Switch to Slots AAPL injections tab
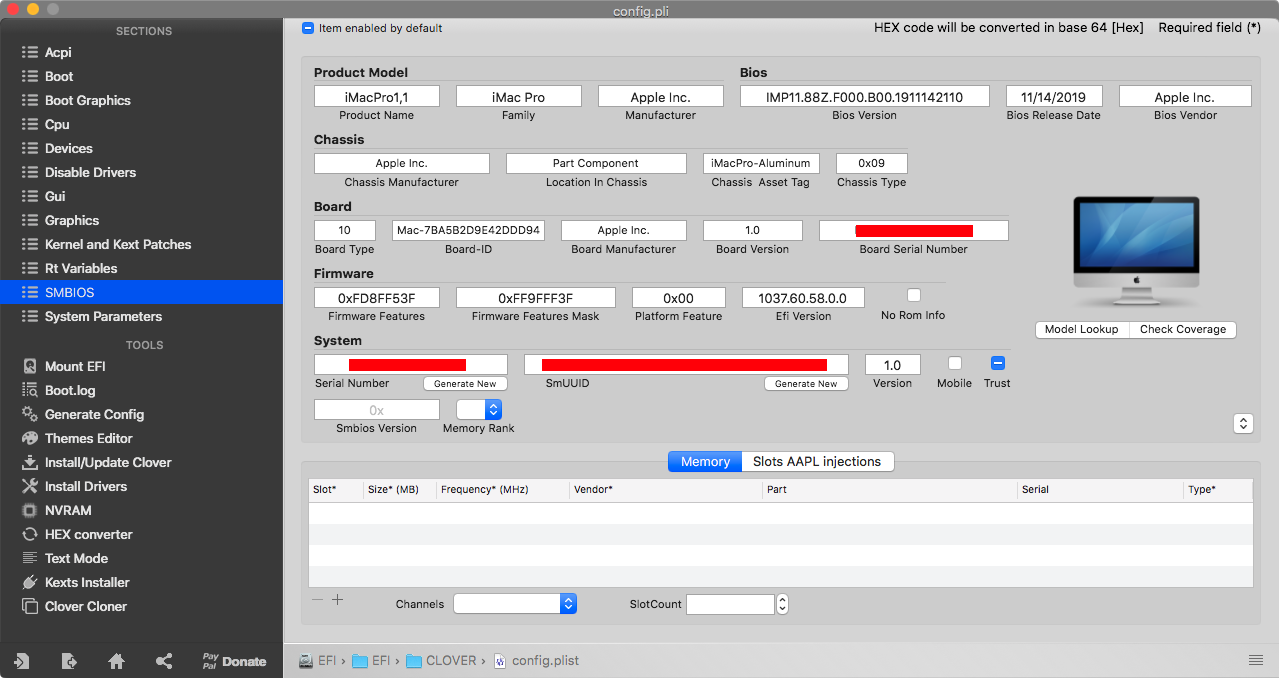The height and width of the screenshot is (678, 1279). pos(817,462)
